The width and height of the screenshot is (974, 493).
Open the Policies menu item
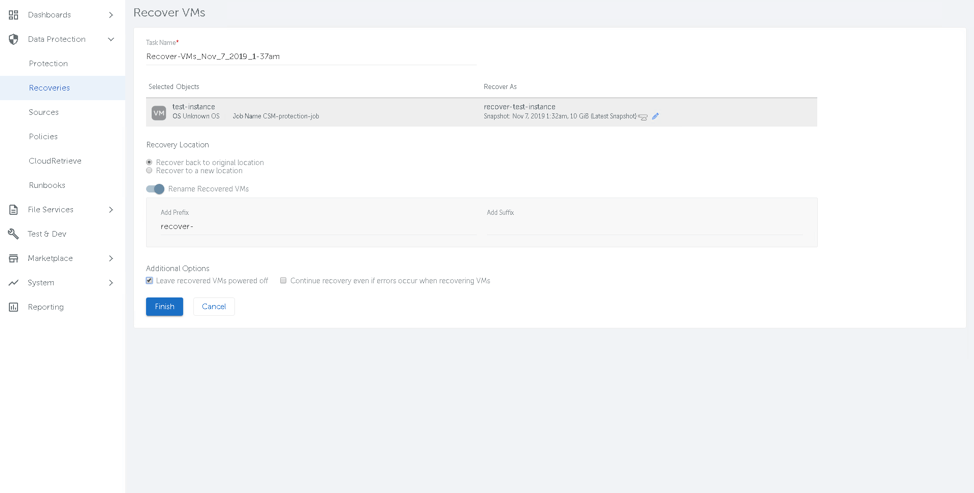[x=43, y=137]
